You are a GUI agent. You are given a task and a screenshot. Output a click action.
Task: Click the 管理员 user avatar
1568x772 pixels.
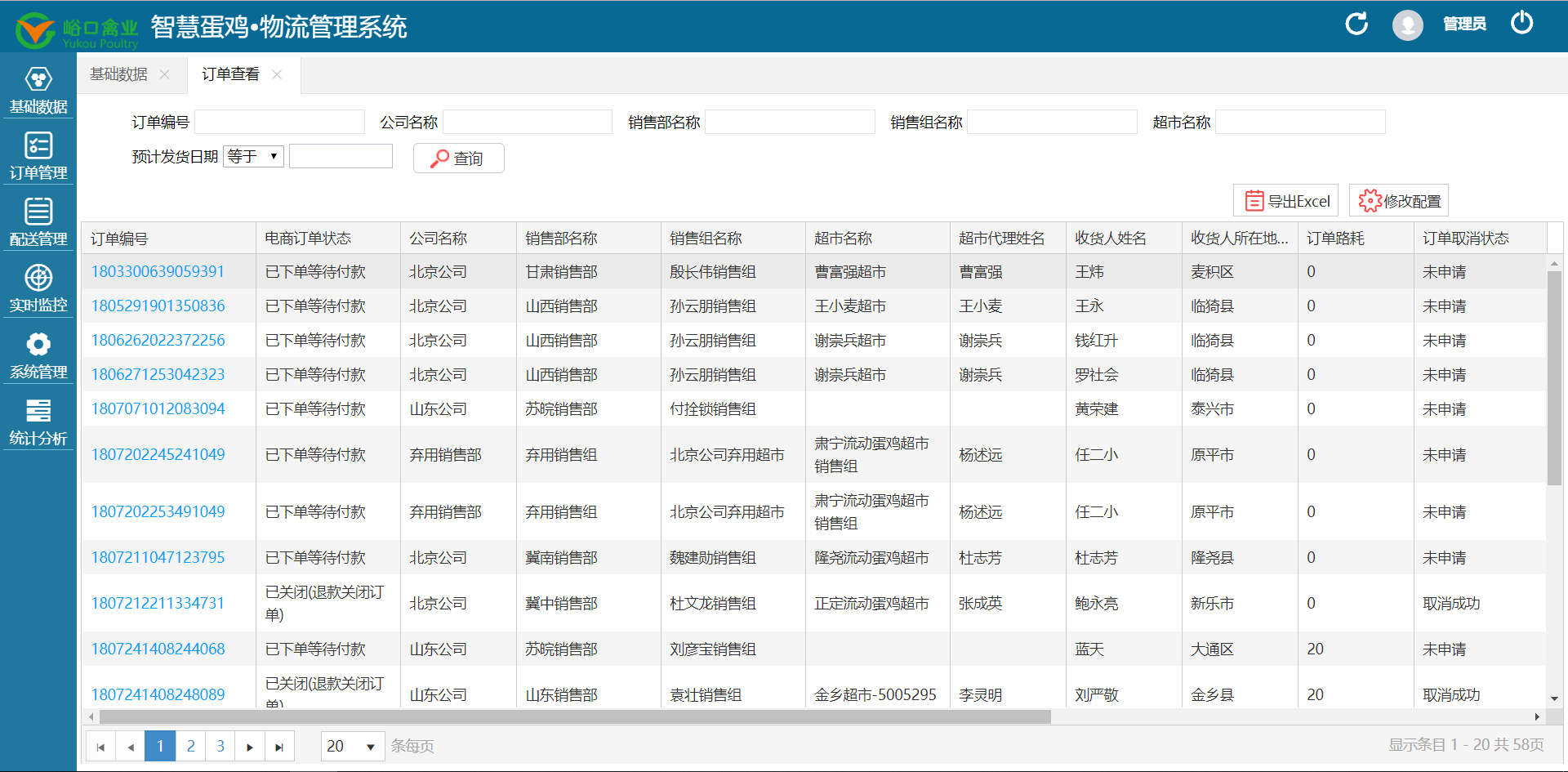[x=1407, y=25]
